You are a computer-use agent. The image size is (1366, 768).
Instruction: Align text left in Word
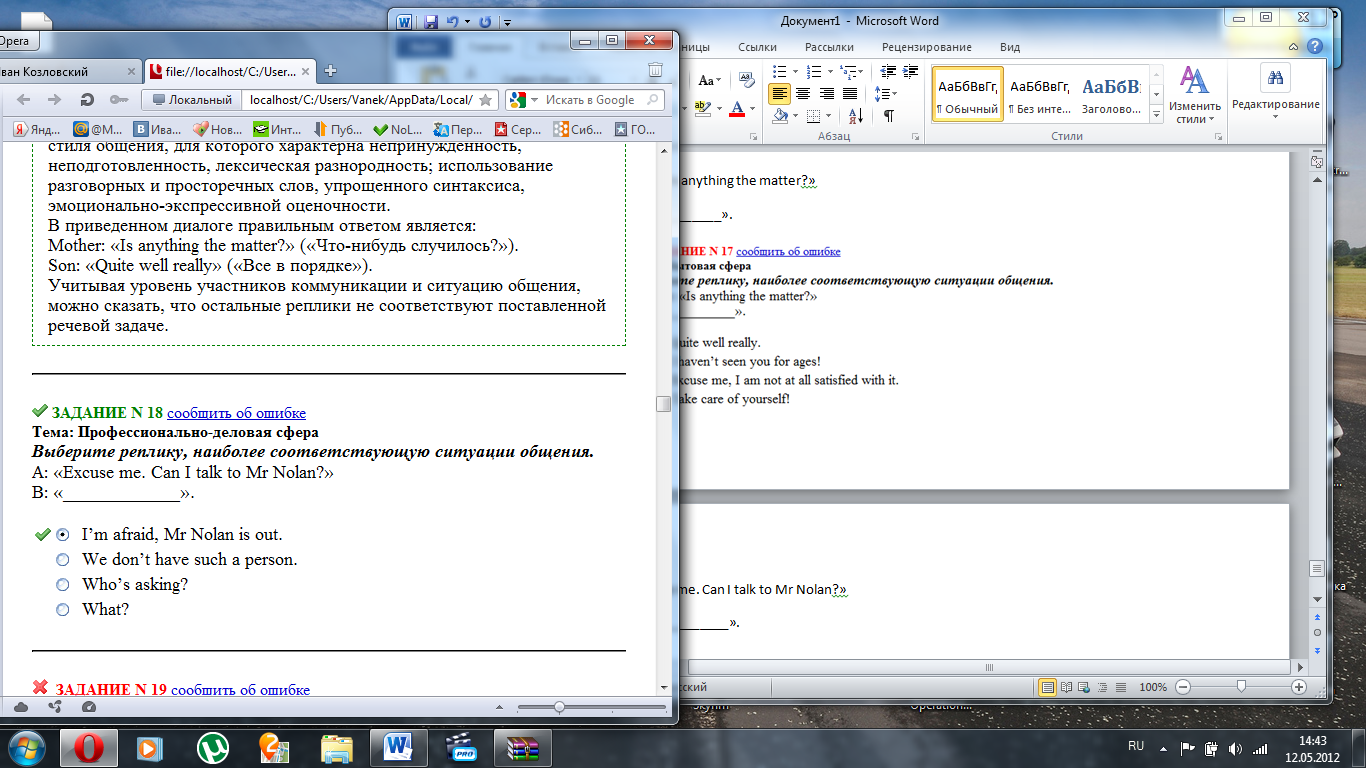click(x=780, y=93)
